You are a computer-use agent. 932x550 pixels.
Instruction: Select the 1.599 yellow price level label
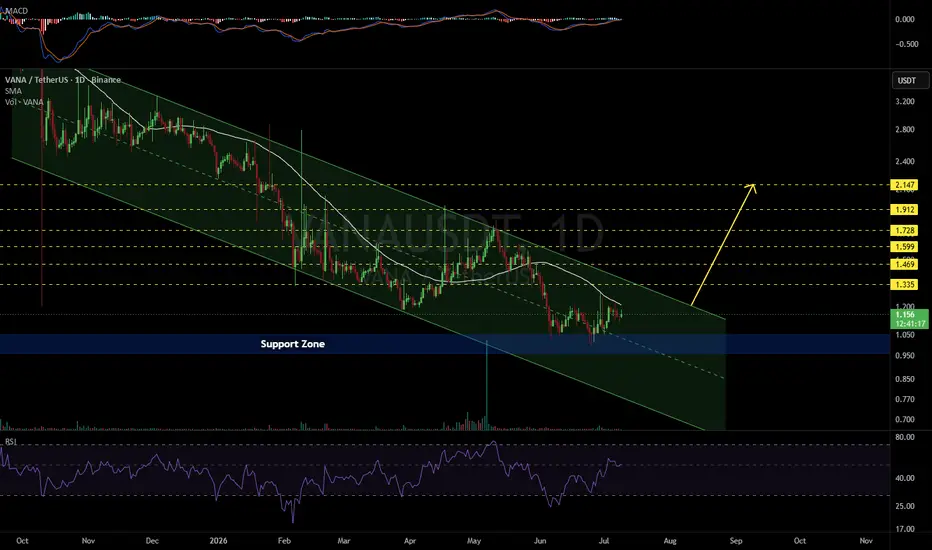click(903, 247)
